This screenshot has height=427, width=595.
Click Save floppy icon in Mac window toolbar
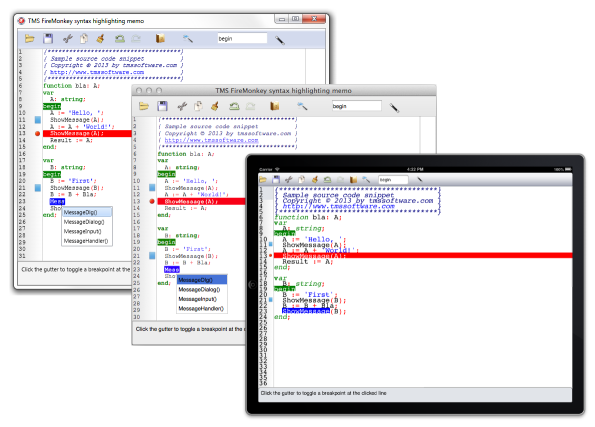point(162,106)
